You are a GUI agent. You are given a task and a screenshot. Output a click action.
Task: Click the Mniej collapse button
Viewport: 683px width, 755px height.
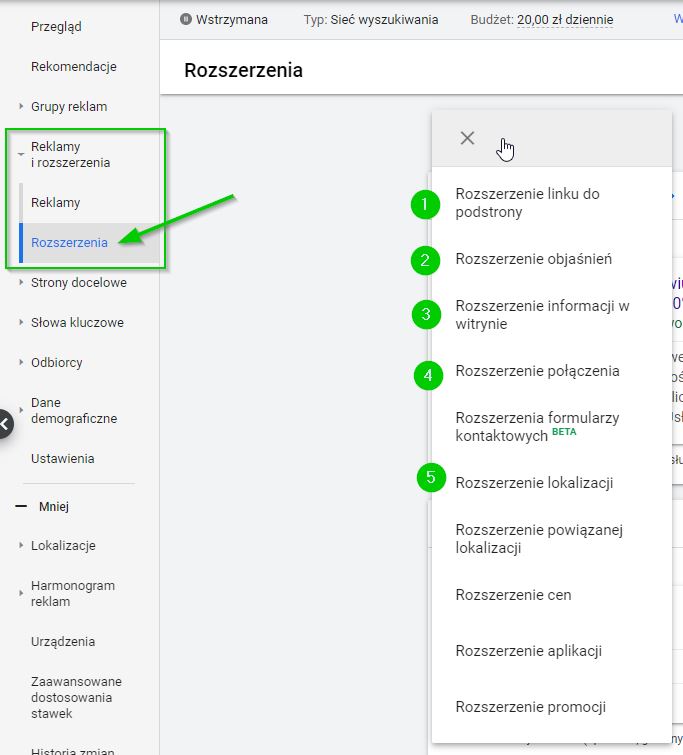53,507
